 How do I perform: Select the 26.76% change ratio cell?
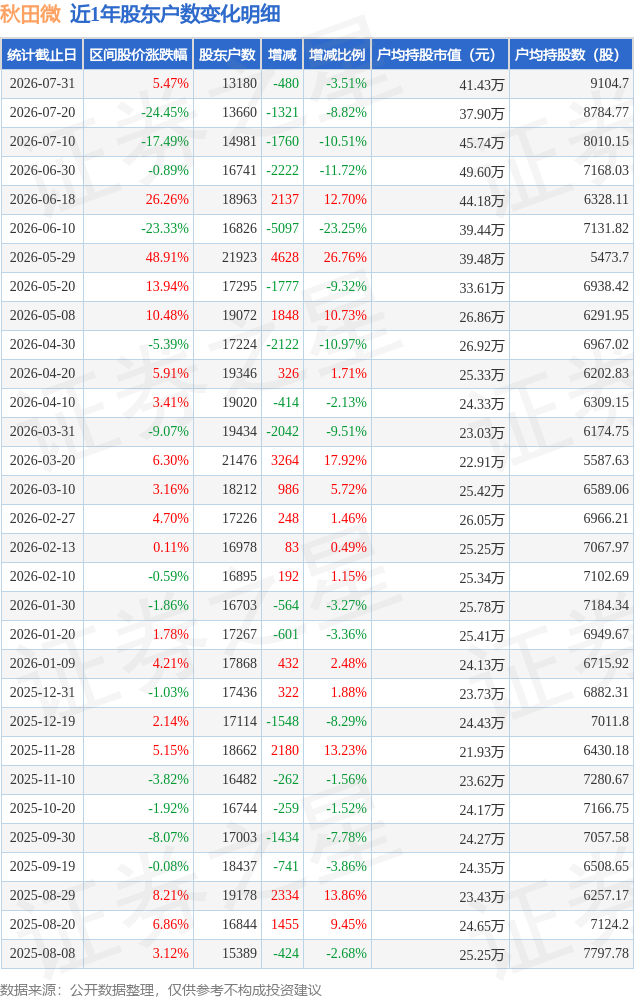pos(345,257)
